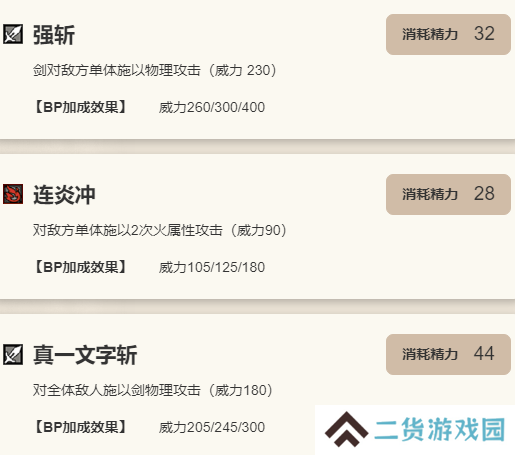515x455 pixels.
Task: Click the 消耗精力 44 badge
Action: click(448, 354)
